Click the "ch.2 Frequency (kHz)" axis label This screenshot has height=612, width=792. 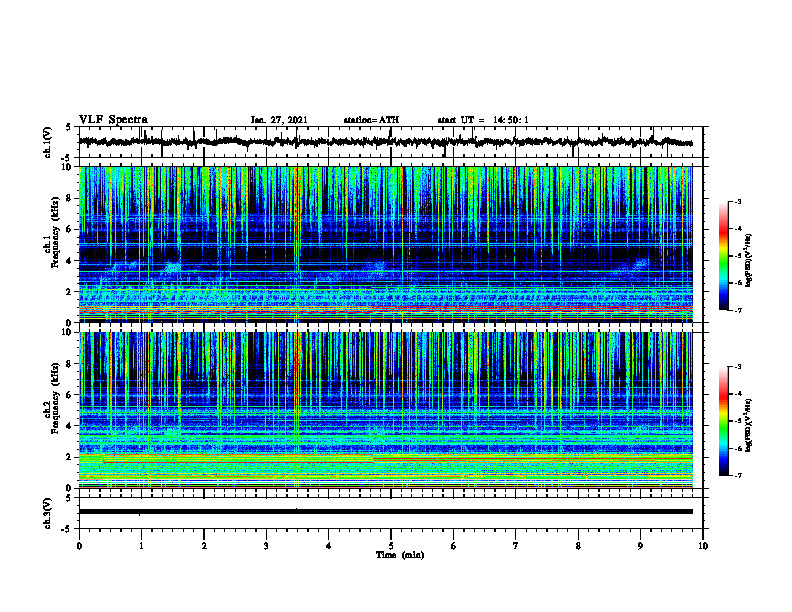(x=53, y=398)
